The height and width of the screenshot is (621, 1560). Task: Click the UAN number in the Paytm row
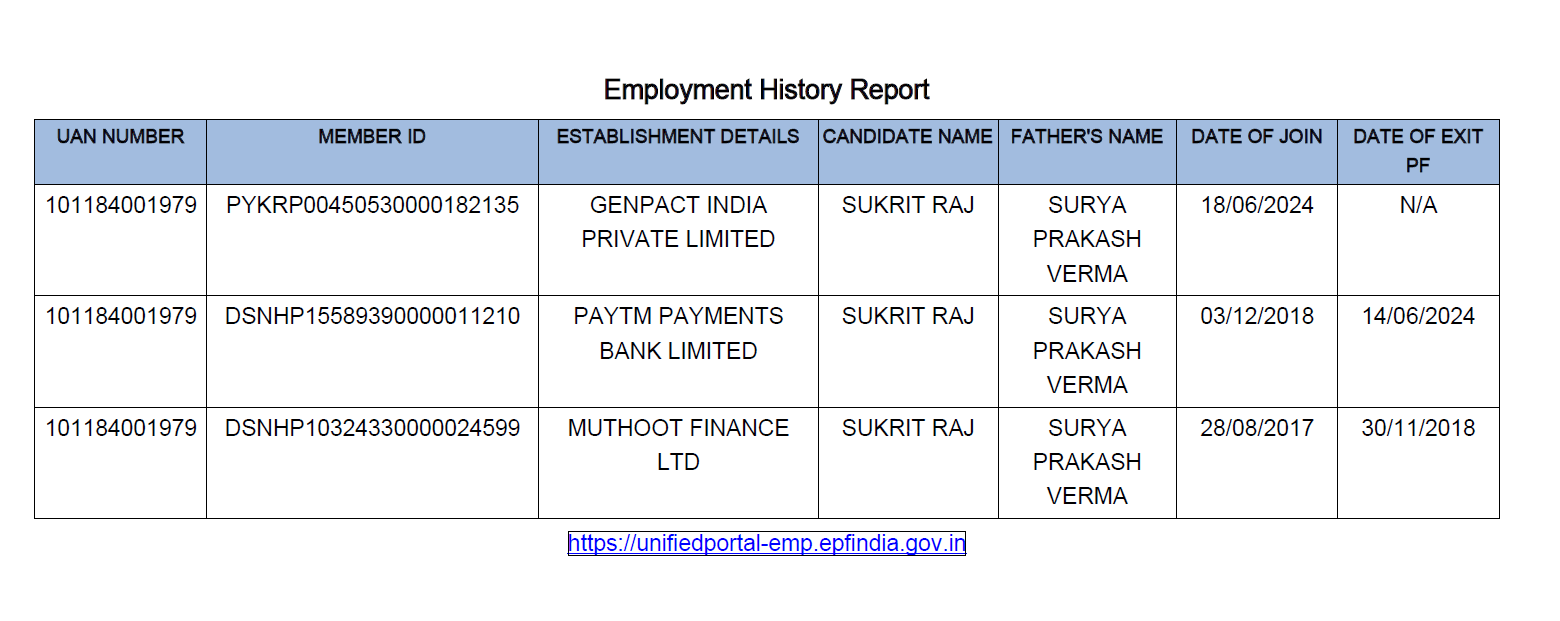tap(121, 316)
